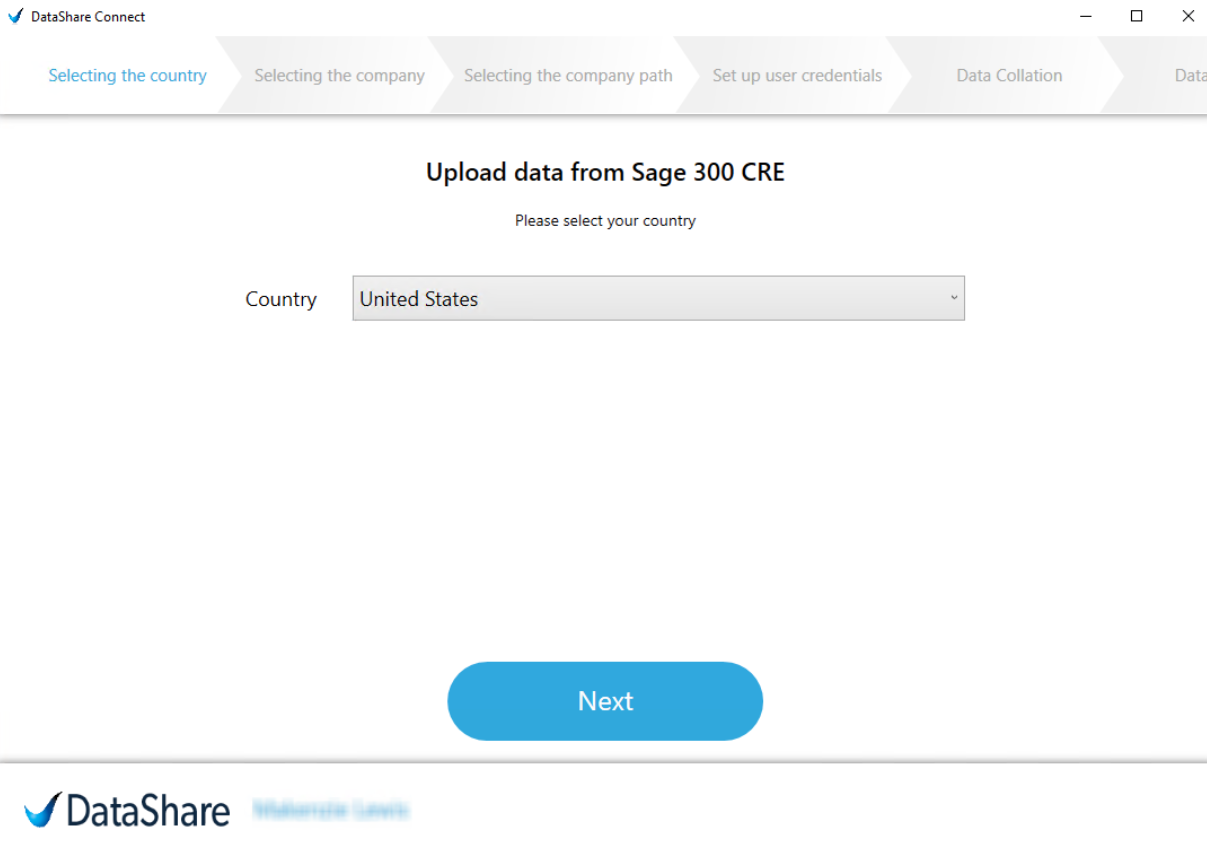
Task: Jump to the 'Data Collation' step
Action: pyautogui.click(x=1009, y=75)
